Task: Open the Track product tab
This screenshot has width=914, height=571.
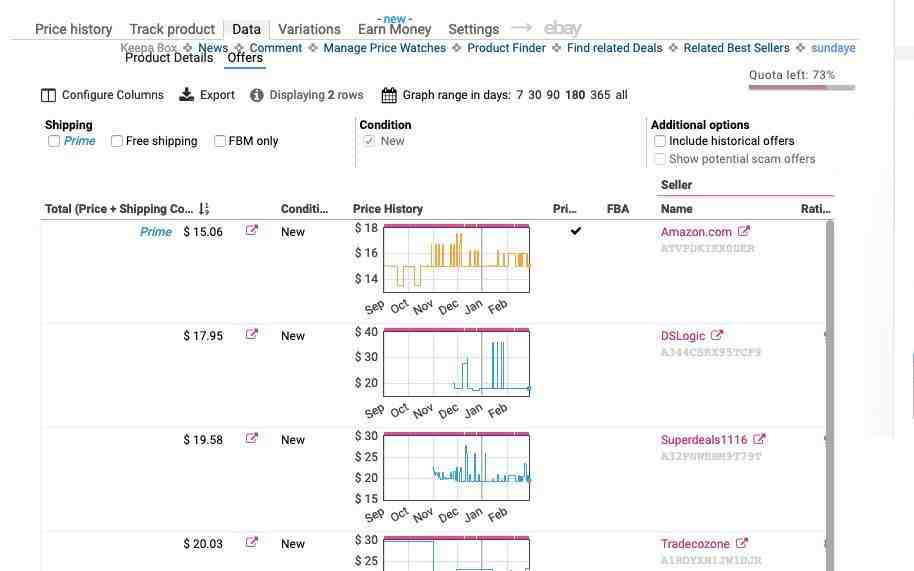Action: click(x=172, y=29)
